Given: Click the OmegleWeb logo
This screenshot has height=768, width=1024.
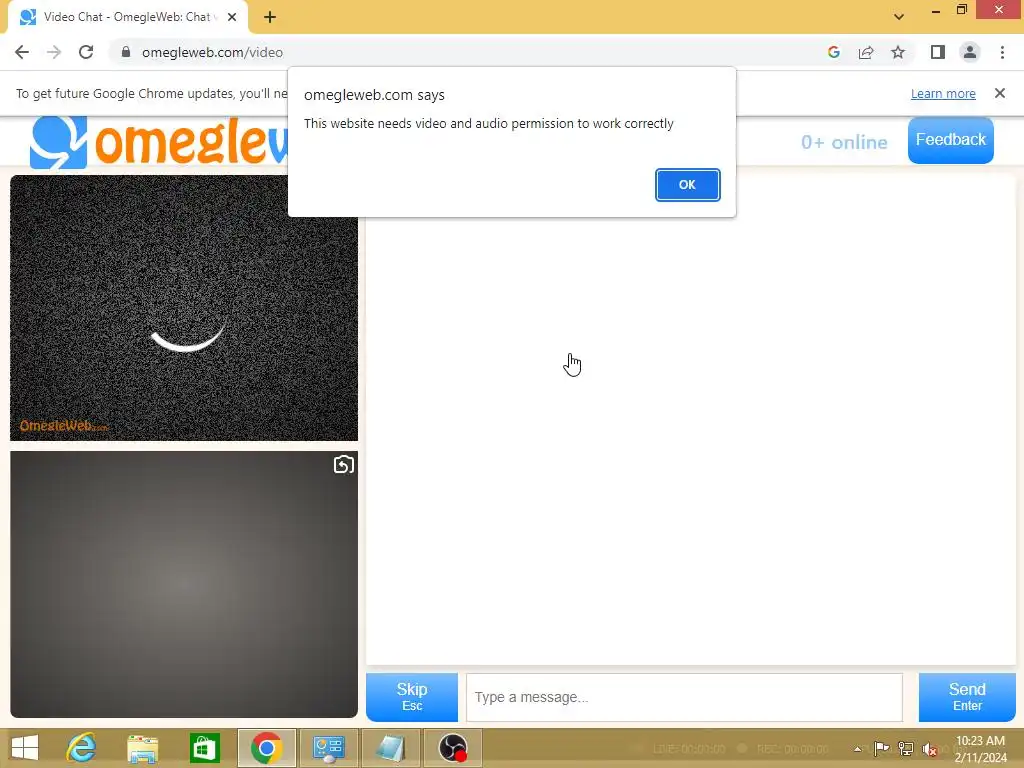Looking at the screenshot, I should 159,141.
